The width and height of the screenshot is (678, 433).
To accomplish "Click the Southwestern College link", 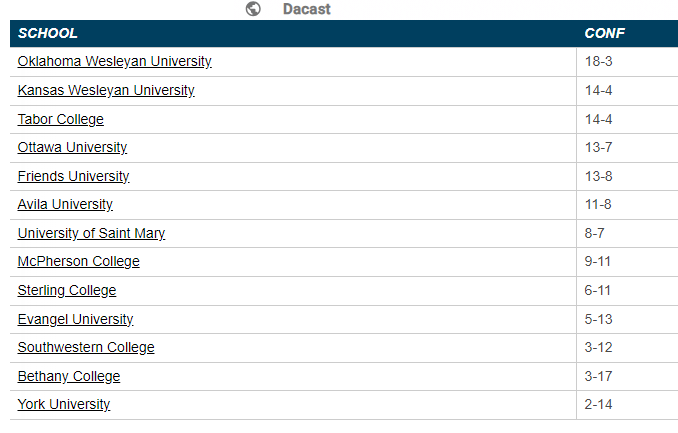I will point(86,348).
